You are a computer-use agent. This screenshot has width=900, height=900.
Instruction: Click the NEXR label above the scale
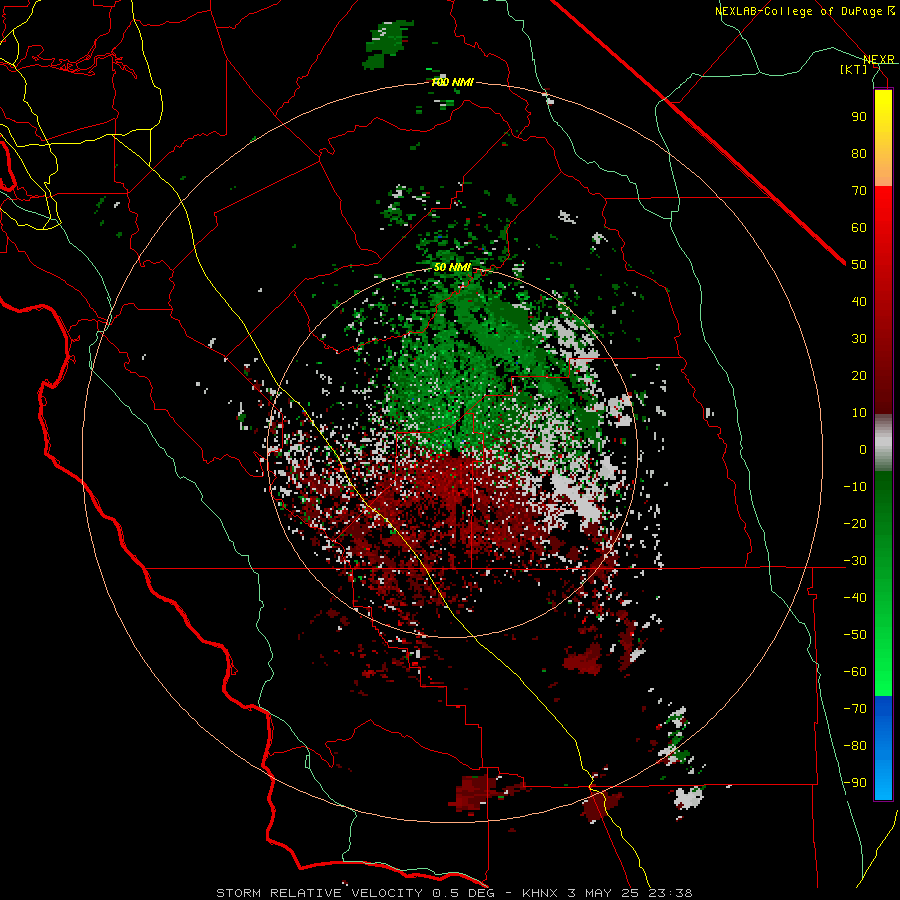point(879,59)
